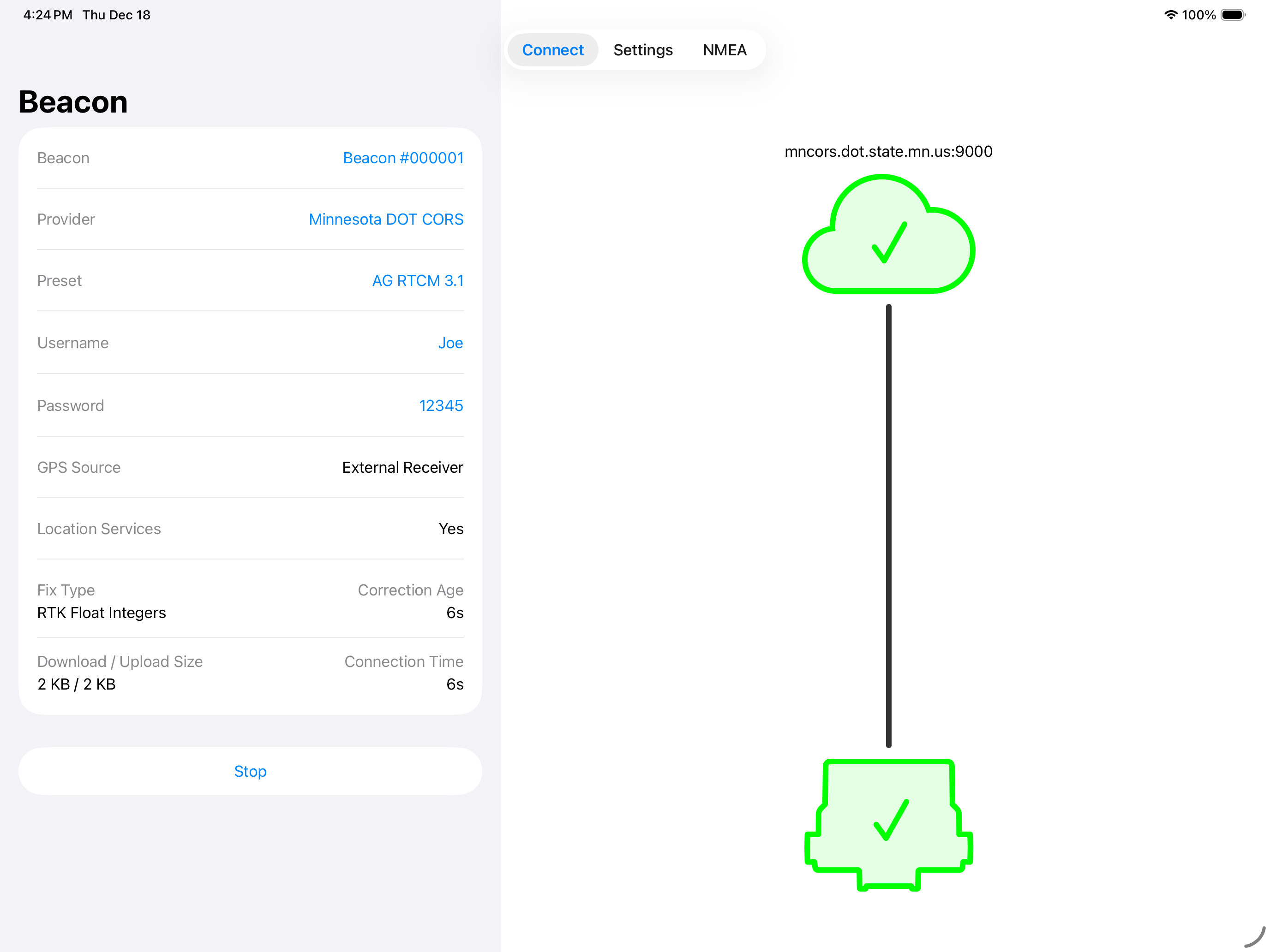Edit the Username value Joe

click(450, 343)
